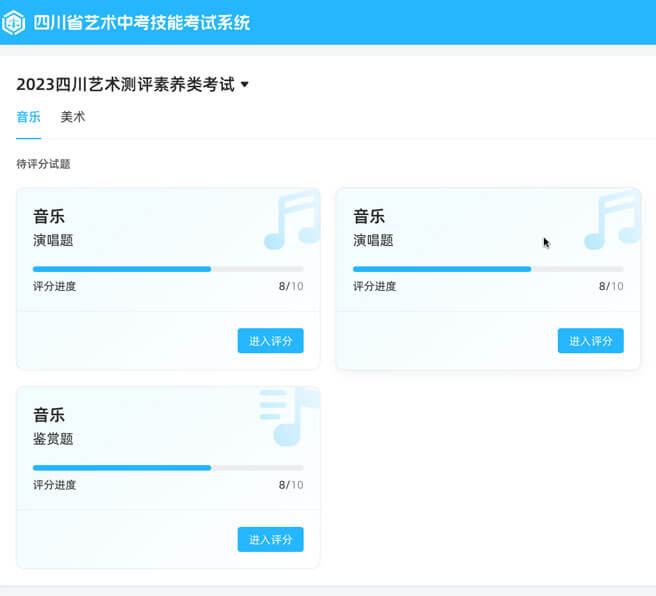Screen dimensions: 656x596
Task: Switch to the 美术 tab
Action: click(73, 117)
